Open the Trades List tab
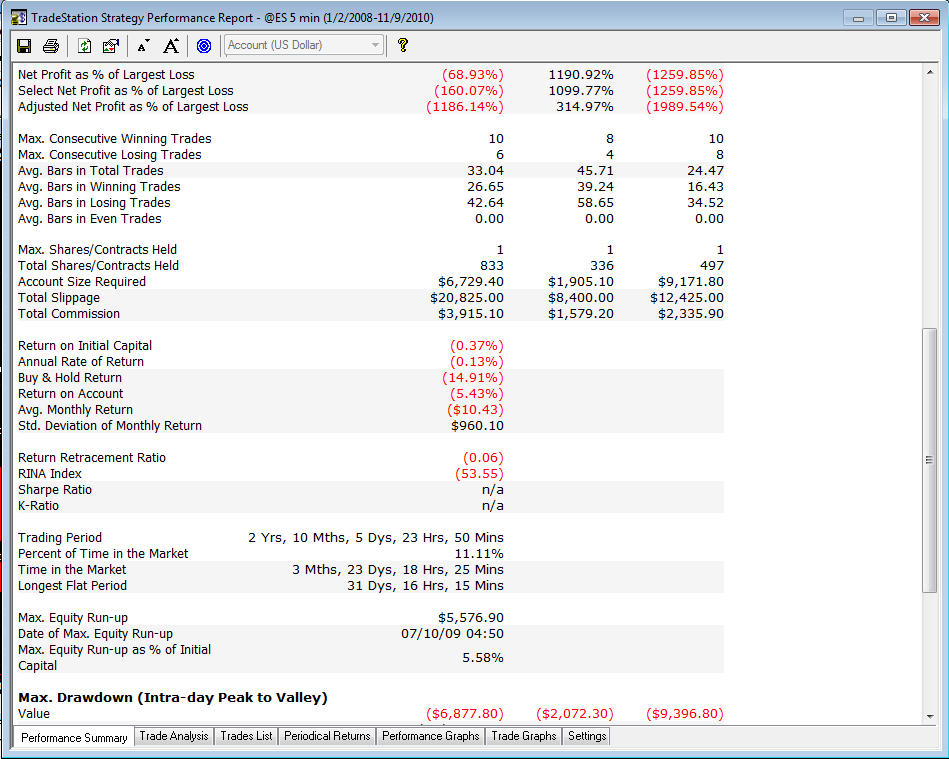 [246, 736]
